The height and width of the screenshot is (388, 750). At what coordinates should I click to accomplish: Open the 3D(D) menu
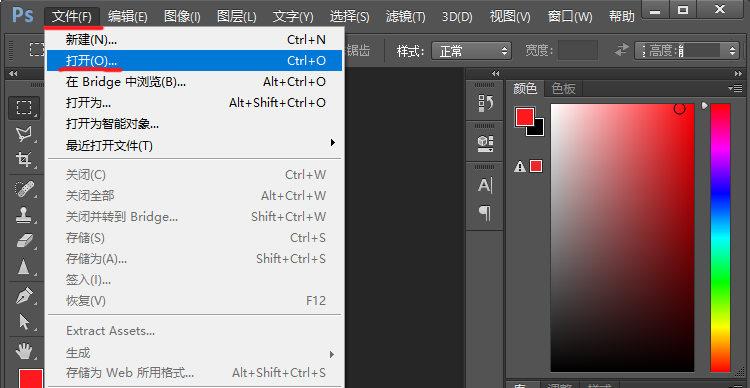[x=457, y=17]
